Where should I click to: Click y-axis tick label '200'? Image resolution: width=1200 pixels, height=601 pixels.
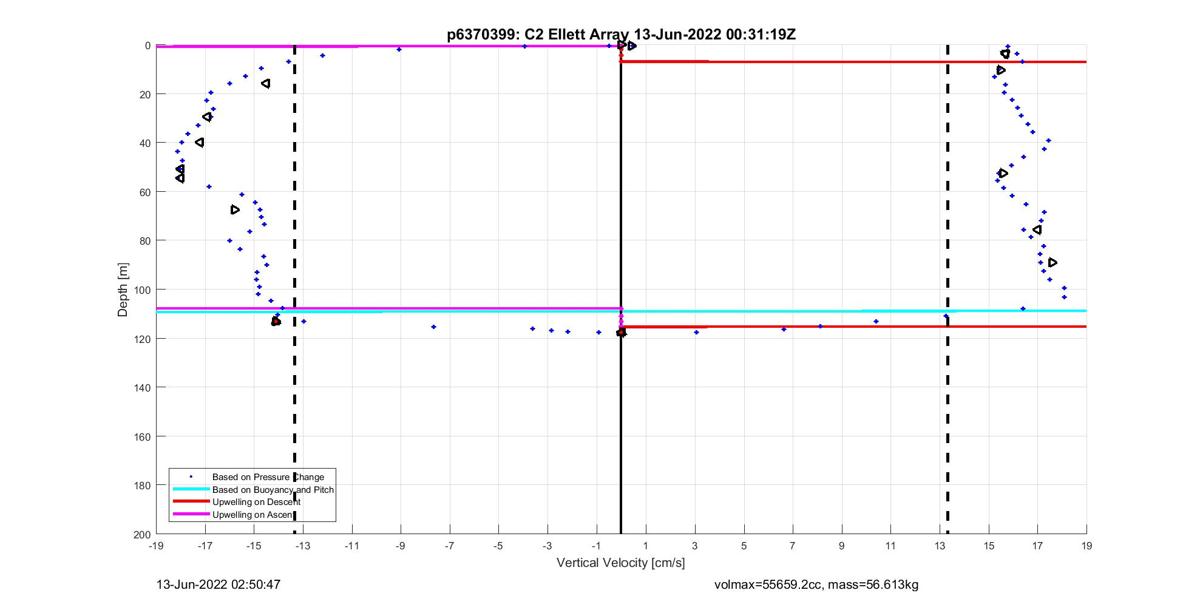pyautogui.click(x=141, y=534)
